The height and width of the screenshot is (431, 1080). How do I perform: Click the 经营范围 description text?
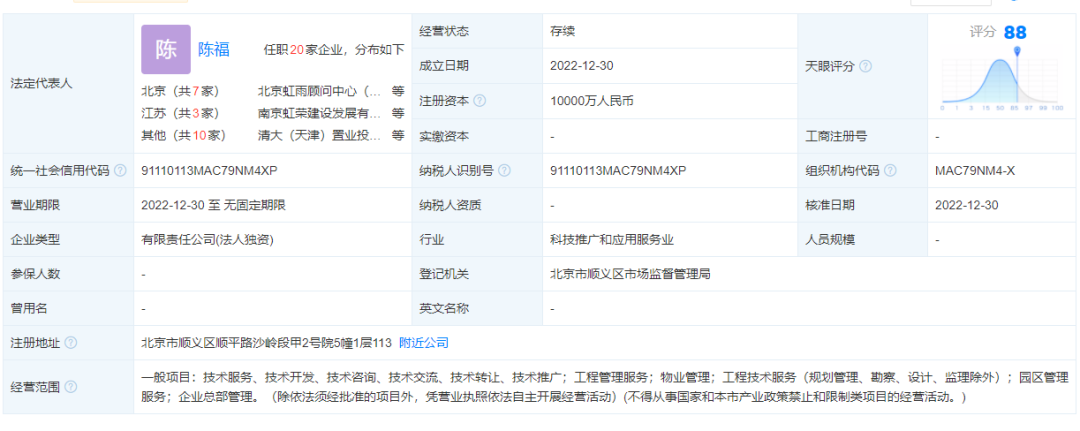605,387
